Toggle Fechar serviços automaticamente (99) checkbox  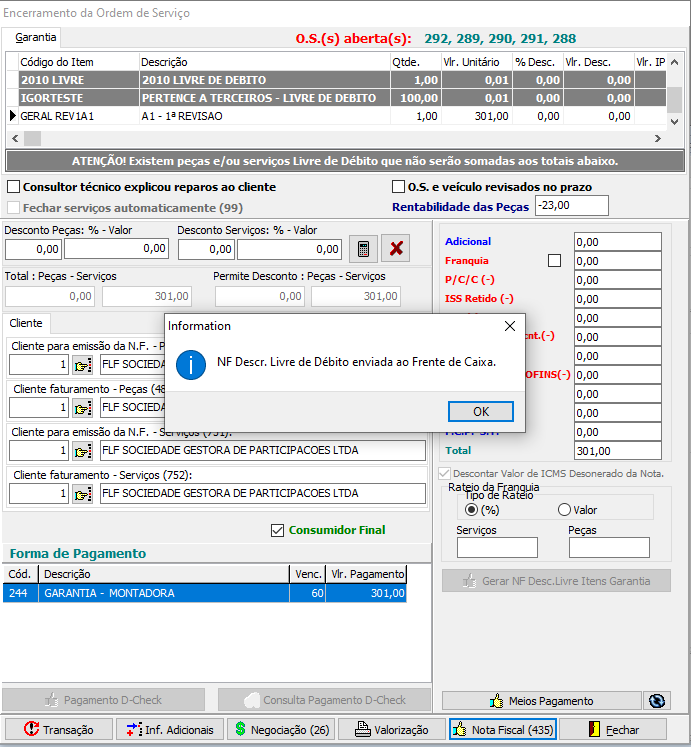pyautogui.click(x=13, y=208)
